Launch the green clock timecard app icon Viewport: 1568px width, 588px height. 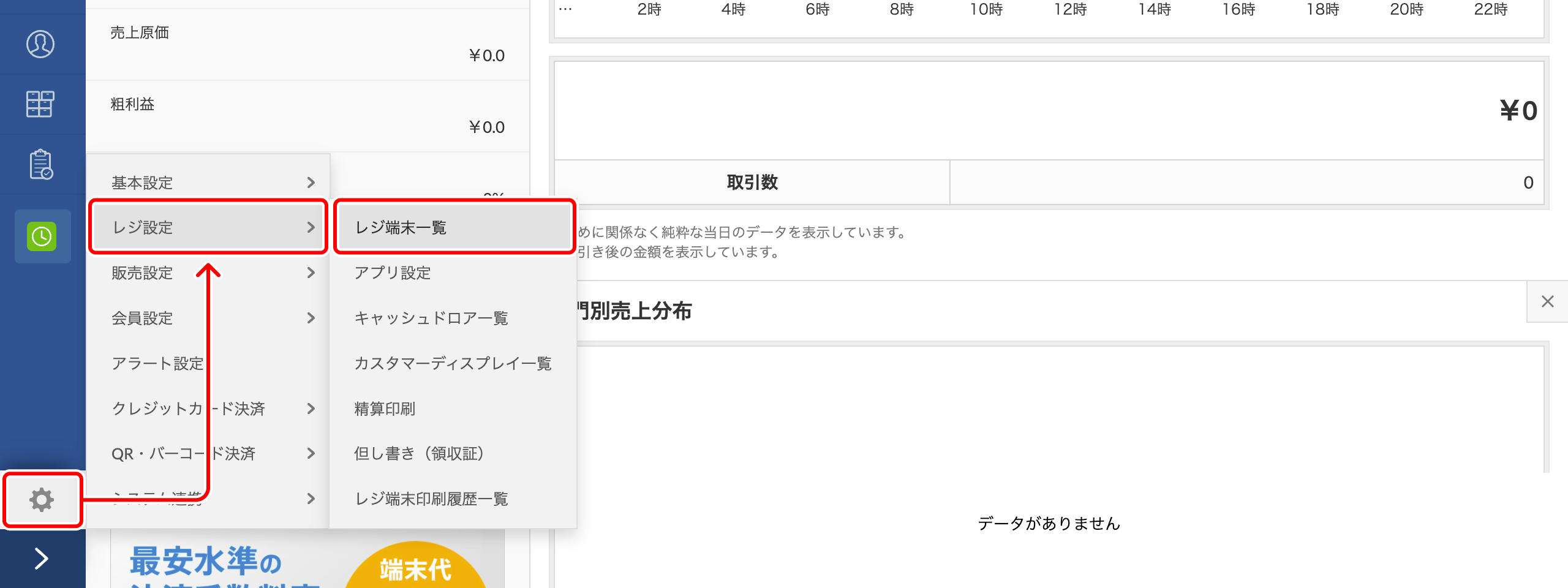(40, 236)
